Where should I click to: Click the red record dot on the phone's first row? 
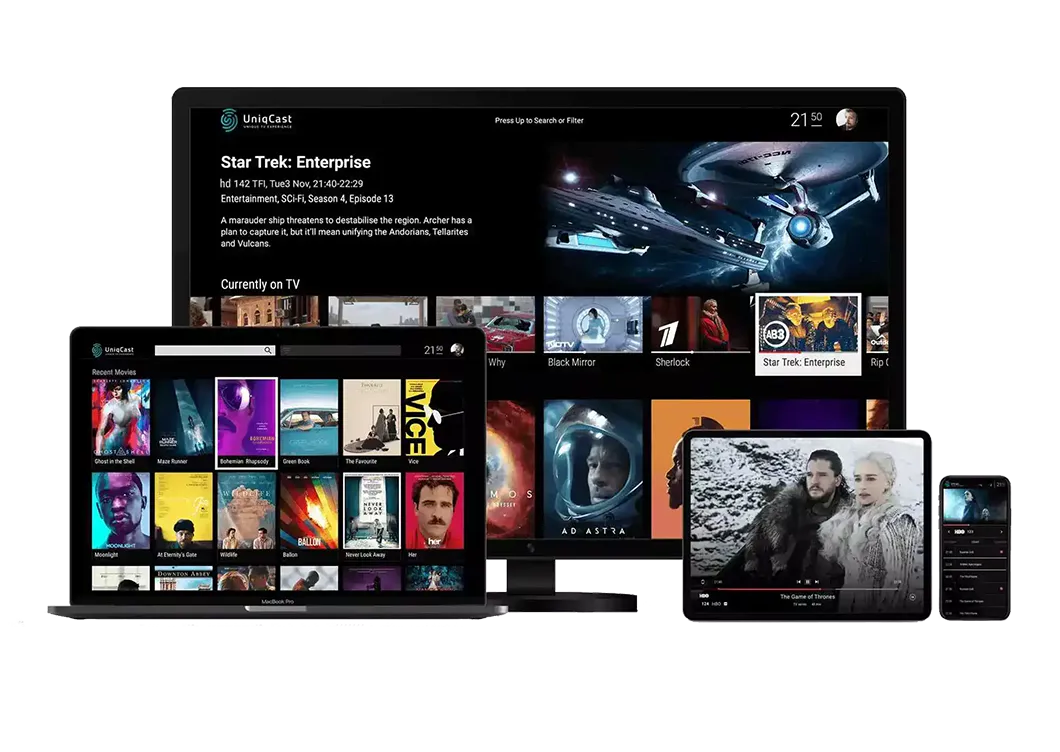point(1001,552)
